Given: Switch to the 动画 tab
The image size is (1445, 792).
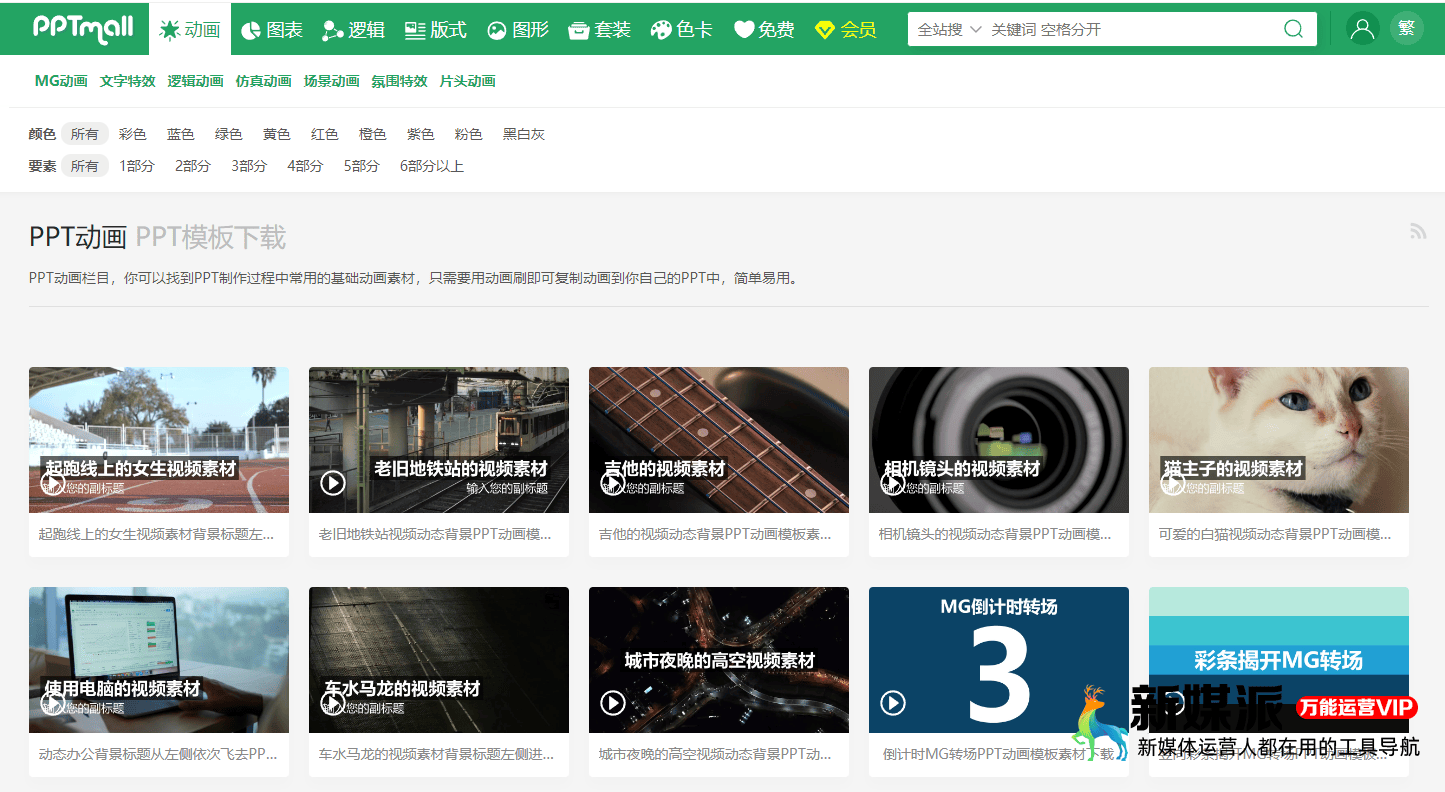Looking at the screenshot, I should [190, 29].
